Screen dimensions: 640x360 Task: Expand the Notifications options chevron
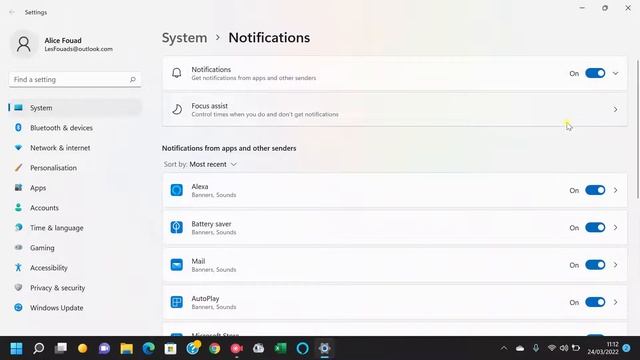(616, 73)
